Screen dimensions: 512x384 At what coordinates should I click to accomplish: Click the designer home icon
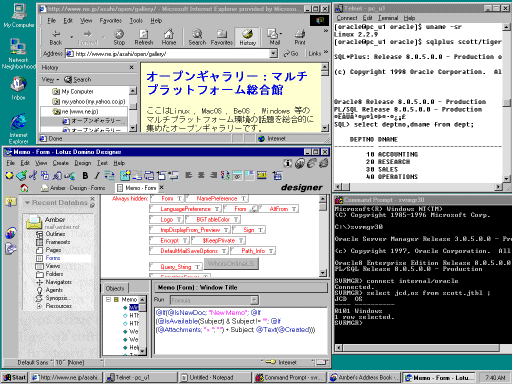coord(24,188)
